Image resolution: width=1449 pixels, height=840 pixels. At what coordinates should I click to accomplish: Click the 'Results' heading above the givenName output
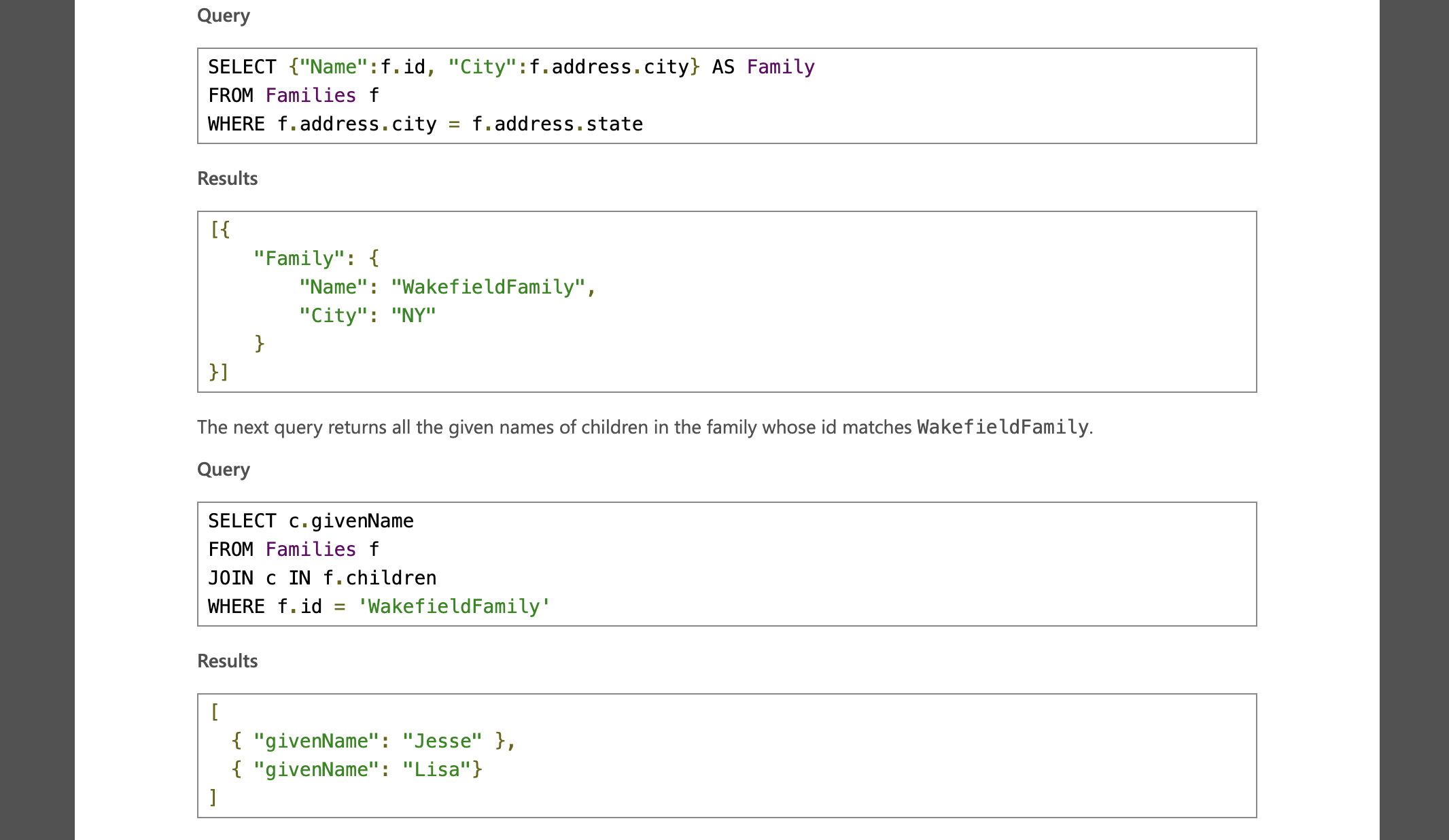(x=227, y=661)
